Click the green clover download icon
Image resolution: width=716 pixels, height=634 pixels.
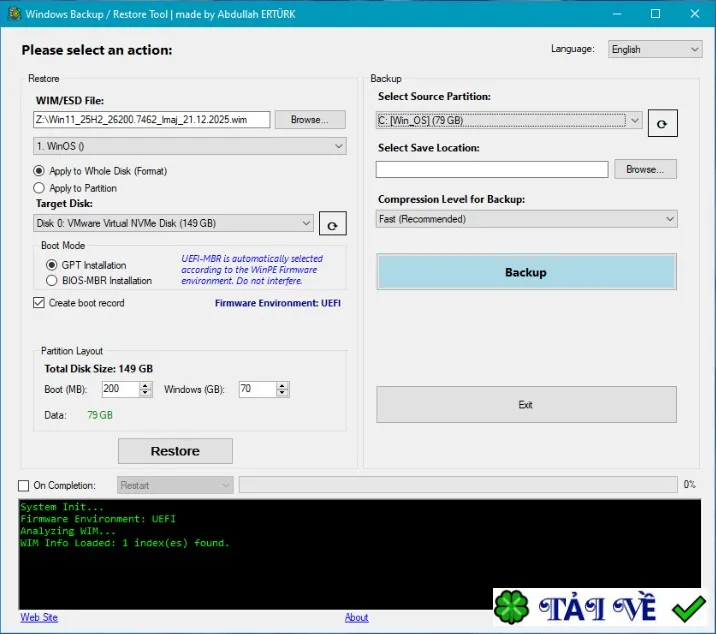pos(511,608)
